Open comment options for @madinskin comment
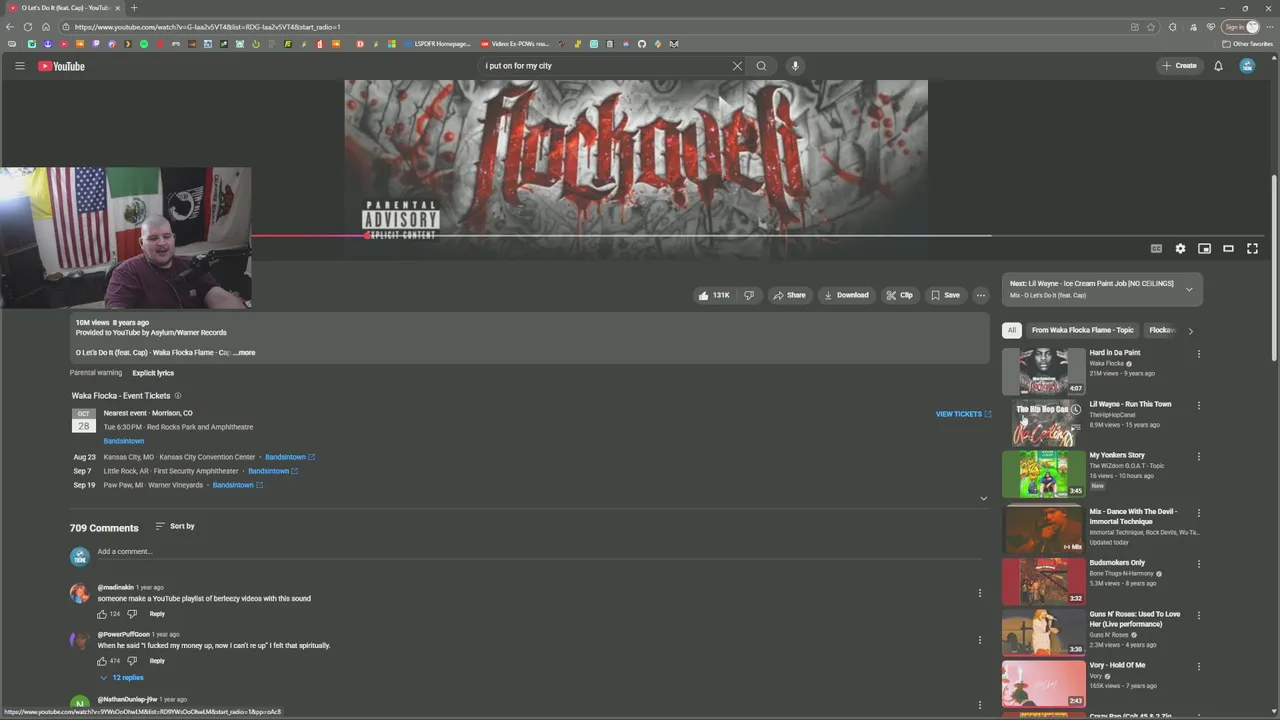The height and width of the screenshot is (720, 1280). (x=979, y=593)
